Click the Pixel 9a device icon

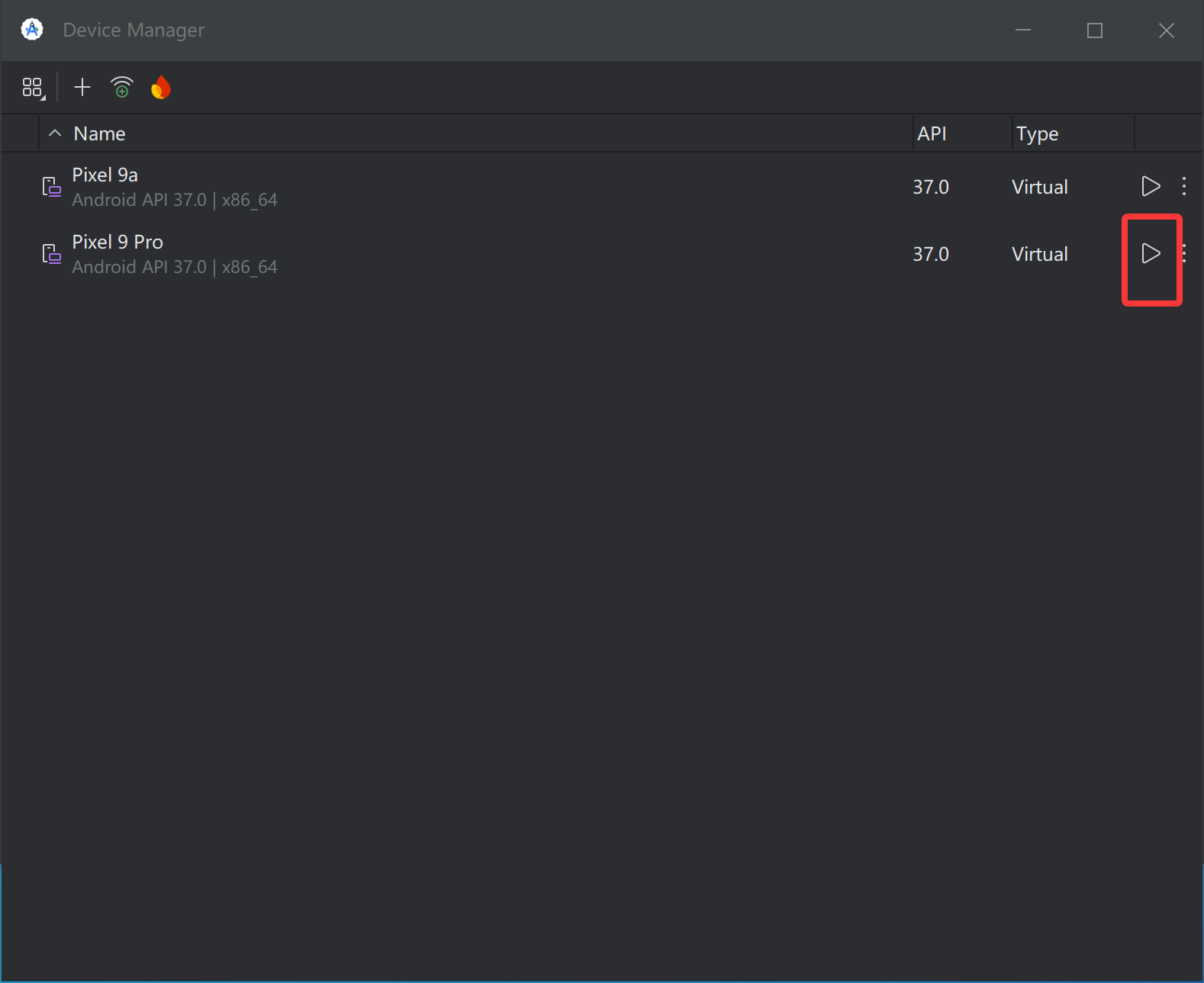click(51, 186)
